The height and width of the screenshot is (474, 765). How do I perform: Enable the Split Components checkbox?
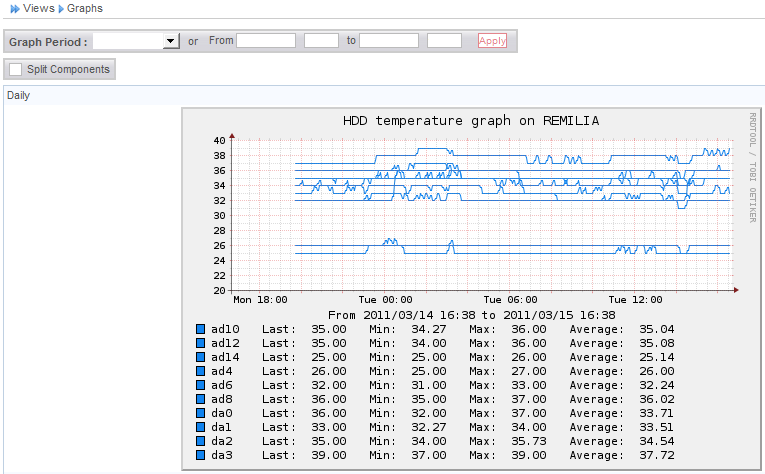point(15,69)
